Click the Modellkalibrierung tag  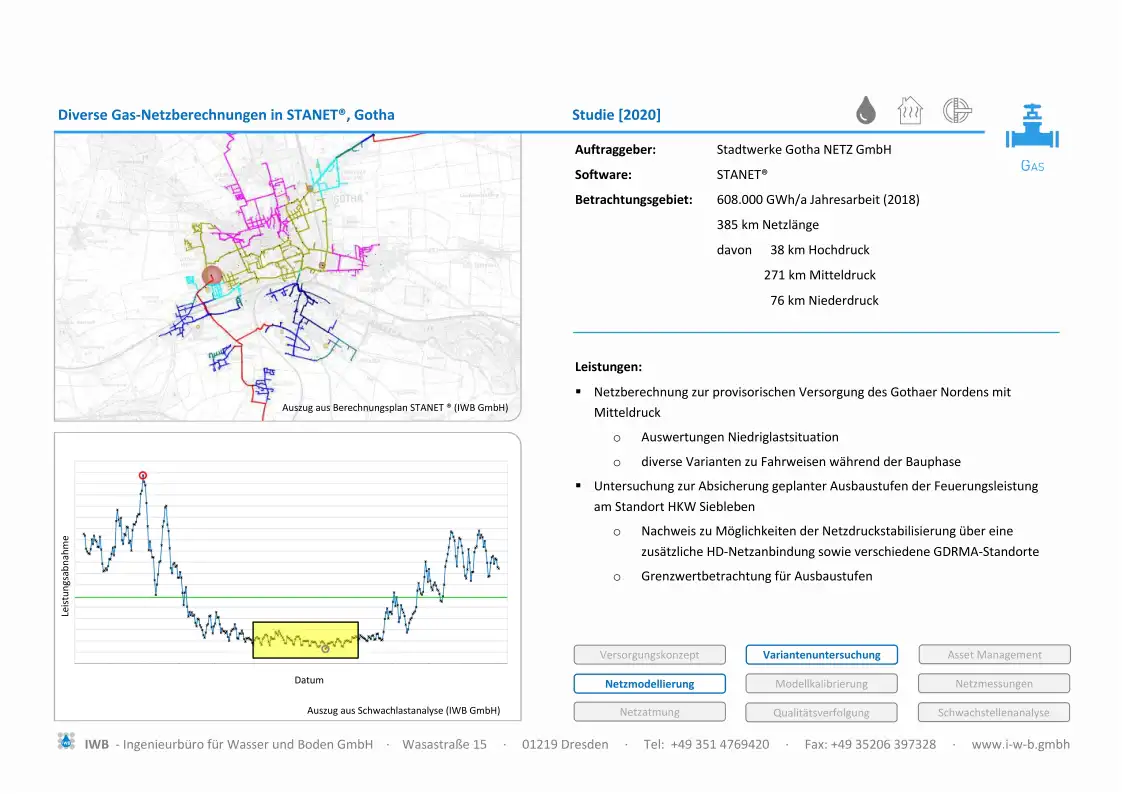click(821, 684)
